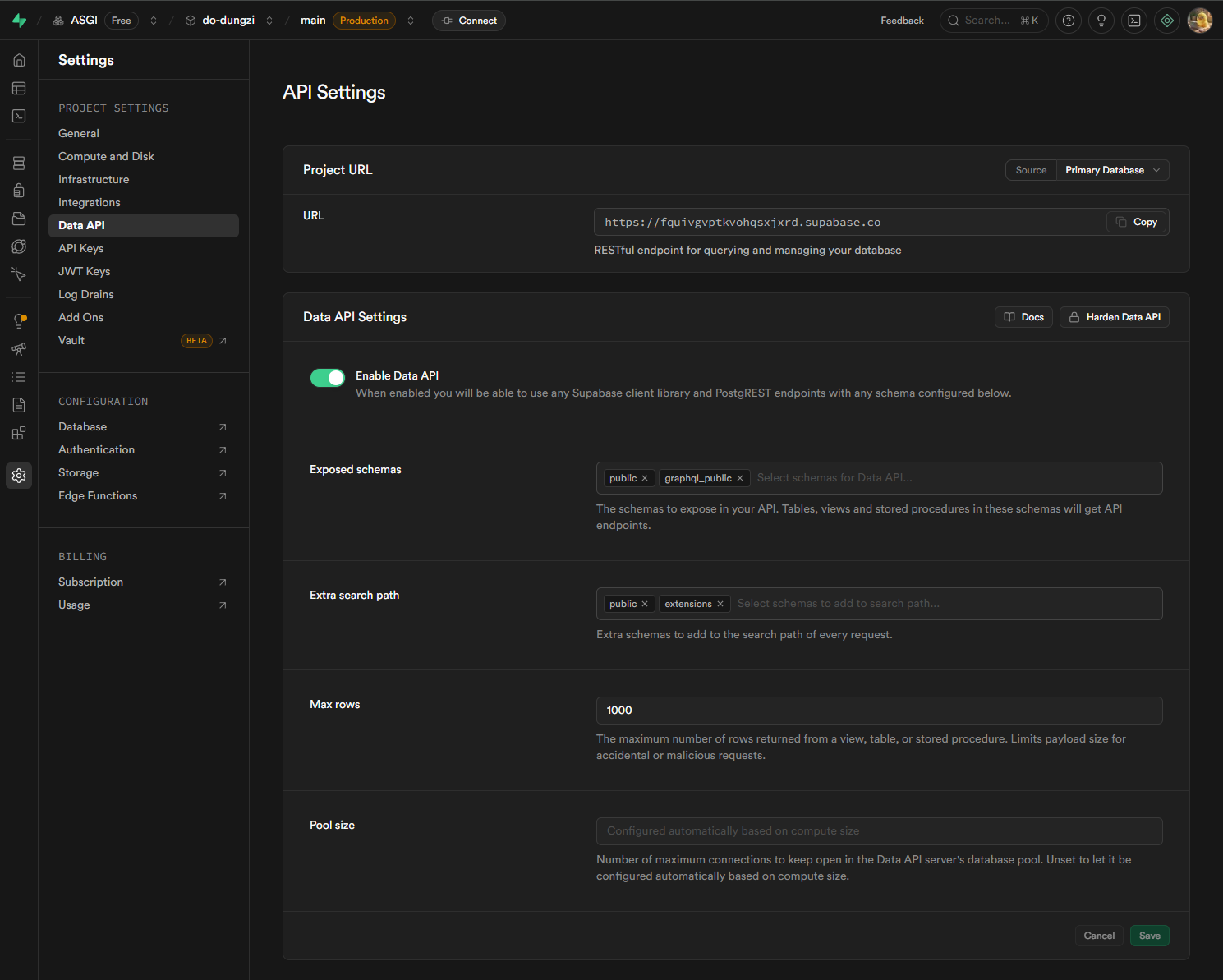Click the Harden Data API button

[1114, 317]
